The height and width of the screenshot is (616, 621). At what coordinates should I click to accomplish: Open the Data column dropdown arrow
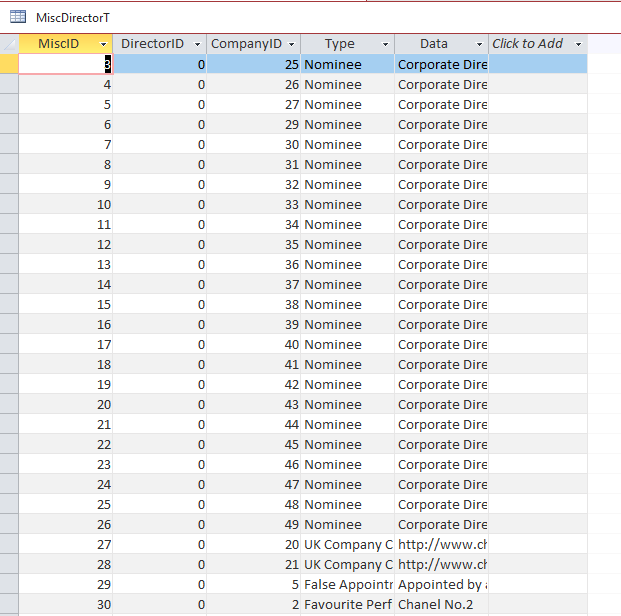click(x=479, y=44)
